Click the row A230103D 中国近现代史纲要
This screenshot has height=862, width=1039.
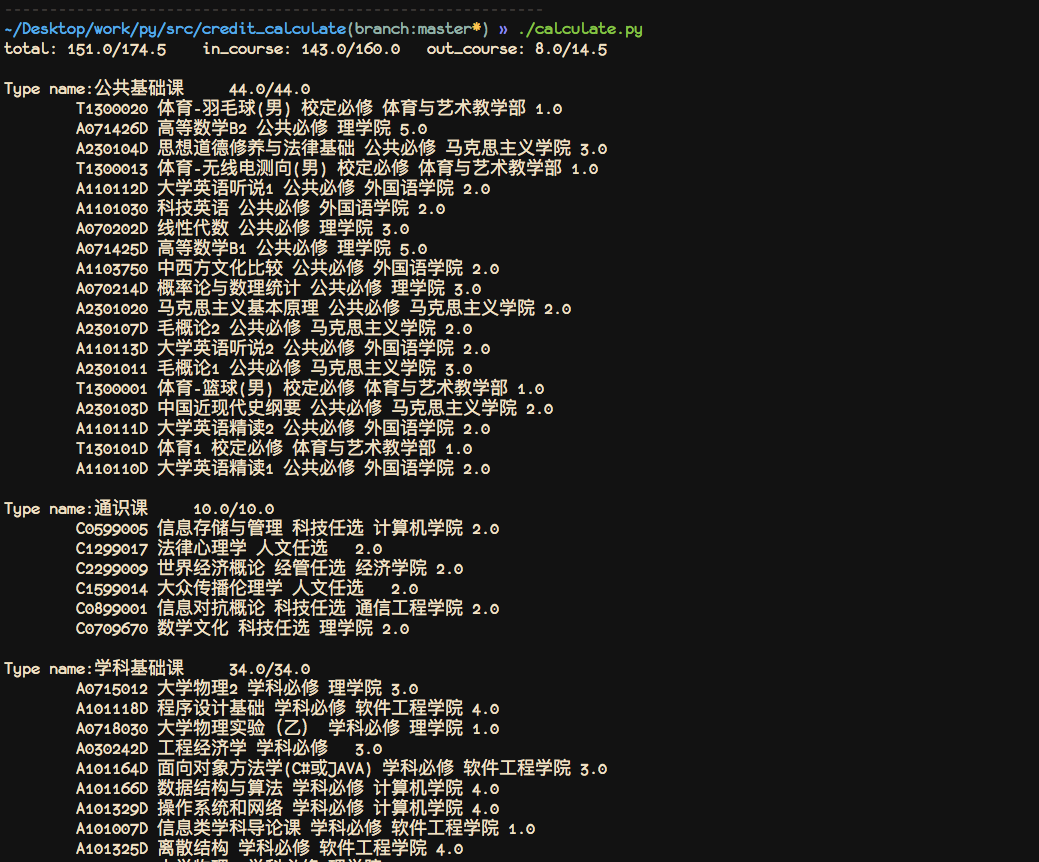point(315,408)
